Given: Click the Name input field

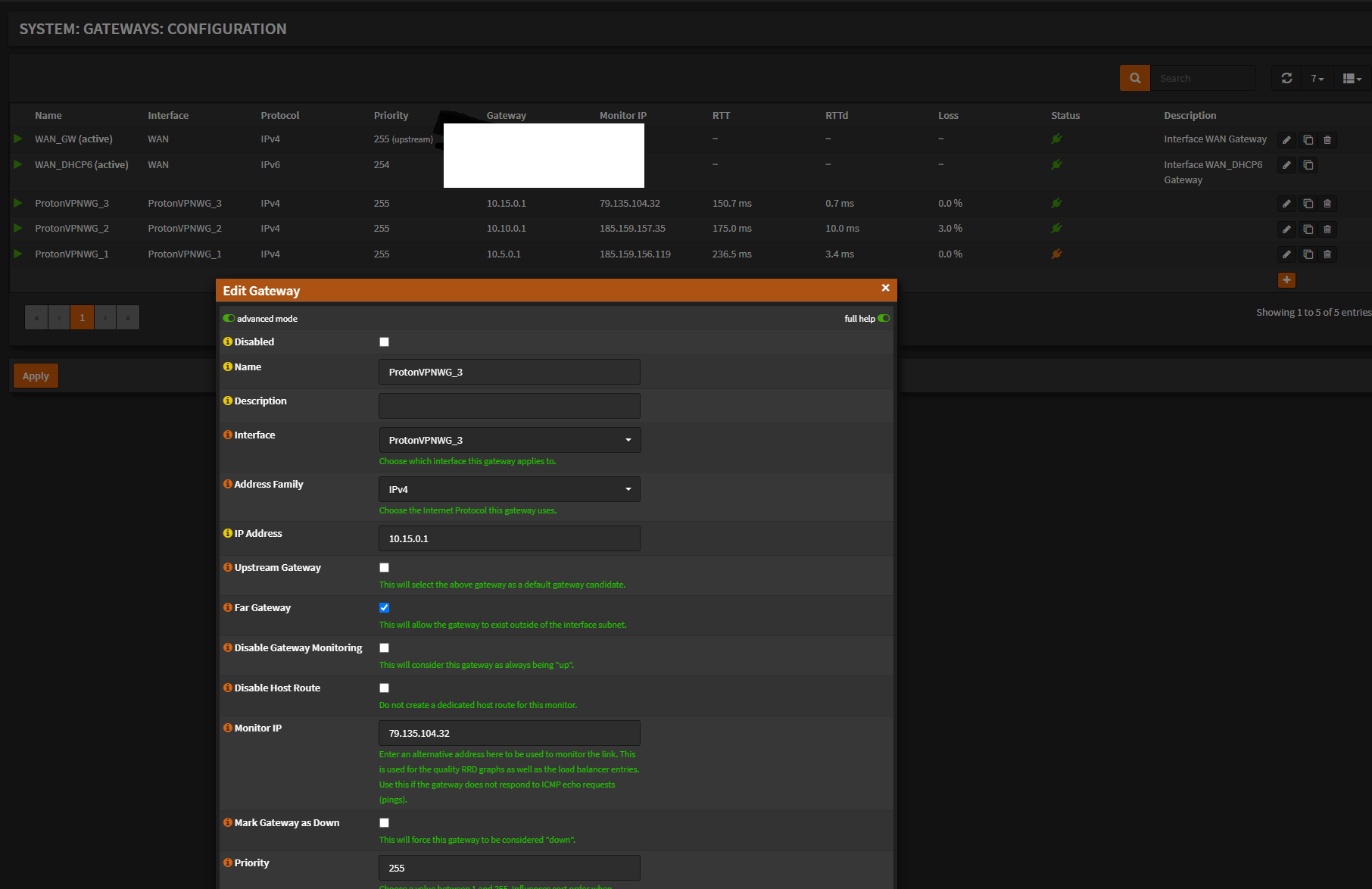Looking at the screenshot, I should coord(510,372).
